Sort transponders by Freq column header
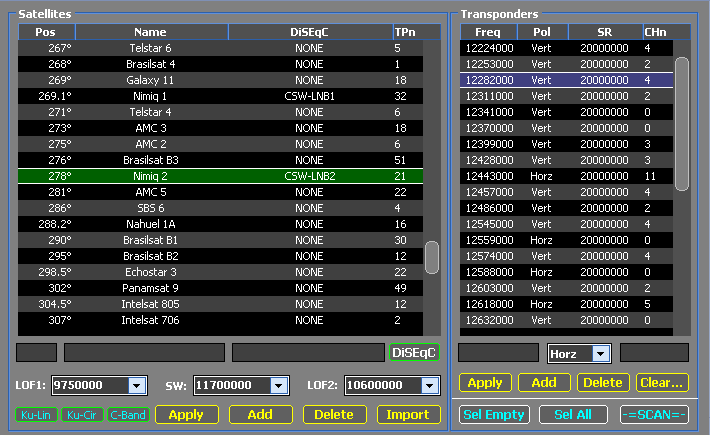710x436 pixels. [x=488, y=32]
